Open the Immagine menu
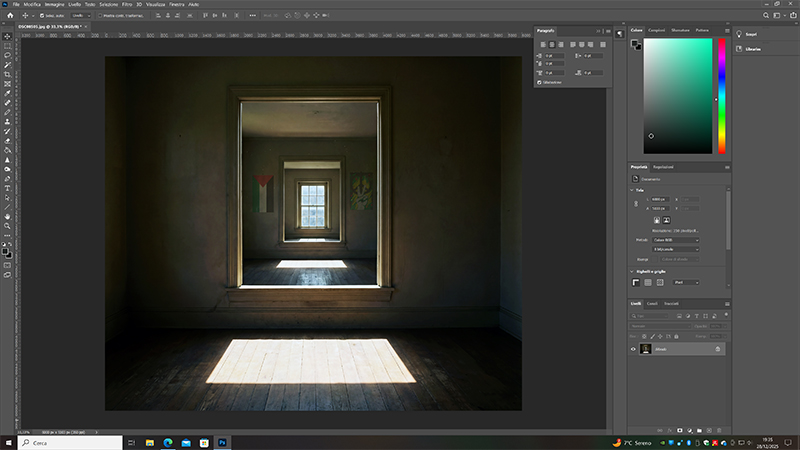The image size is (800, 450). coord(54,4)
